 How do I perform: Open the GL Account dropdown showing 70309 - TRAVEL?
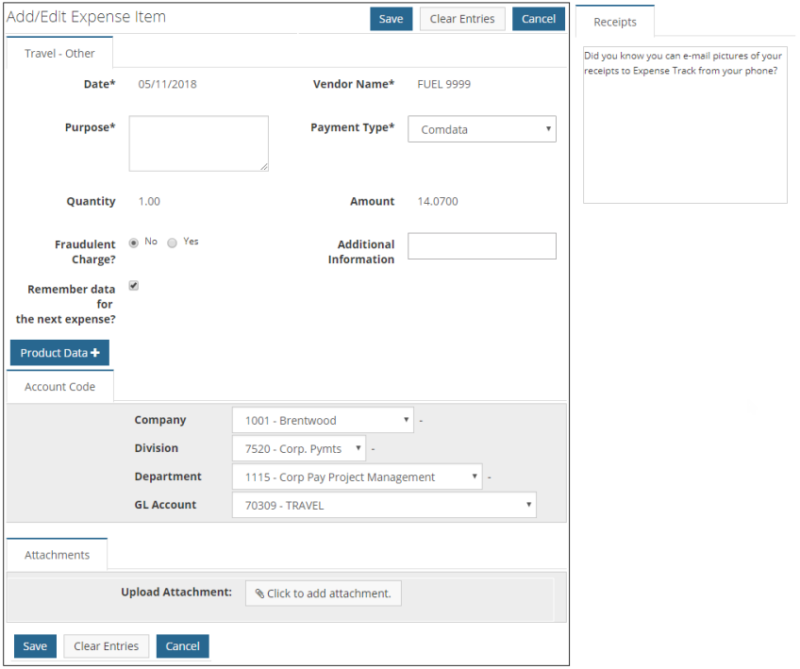click(x=384, y=505)
